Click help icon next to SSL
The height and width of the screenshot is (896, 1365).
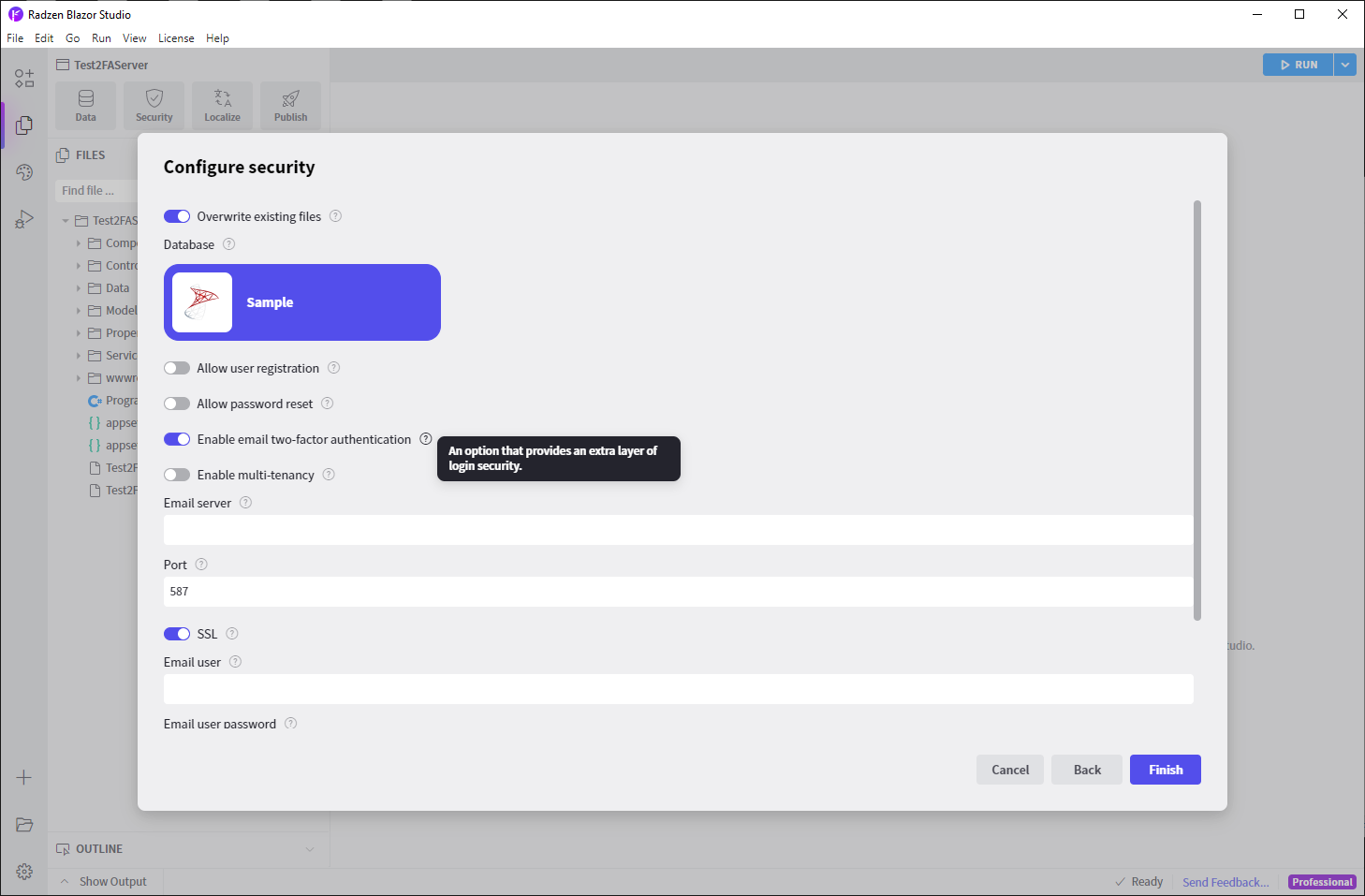[232, 634]
